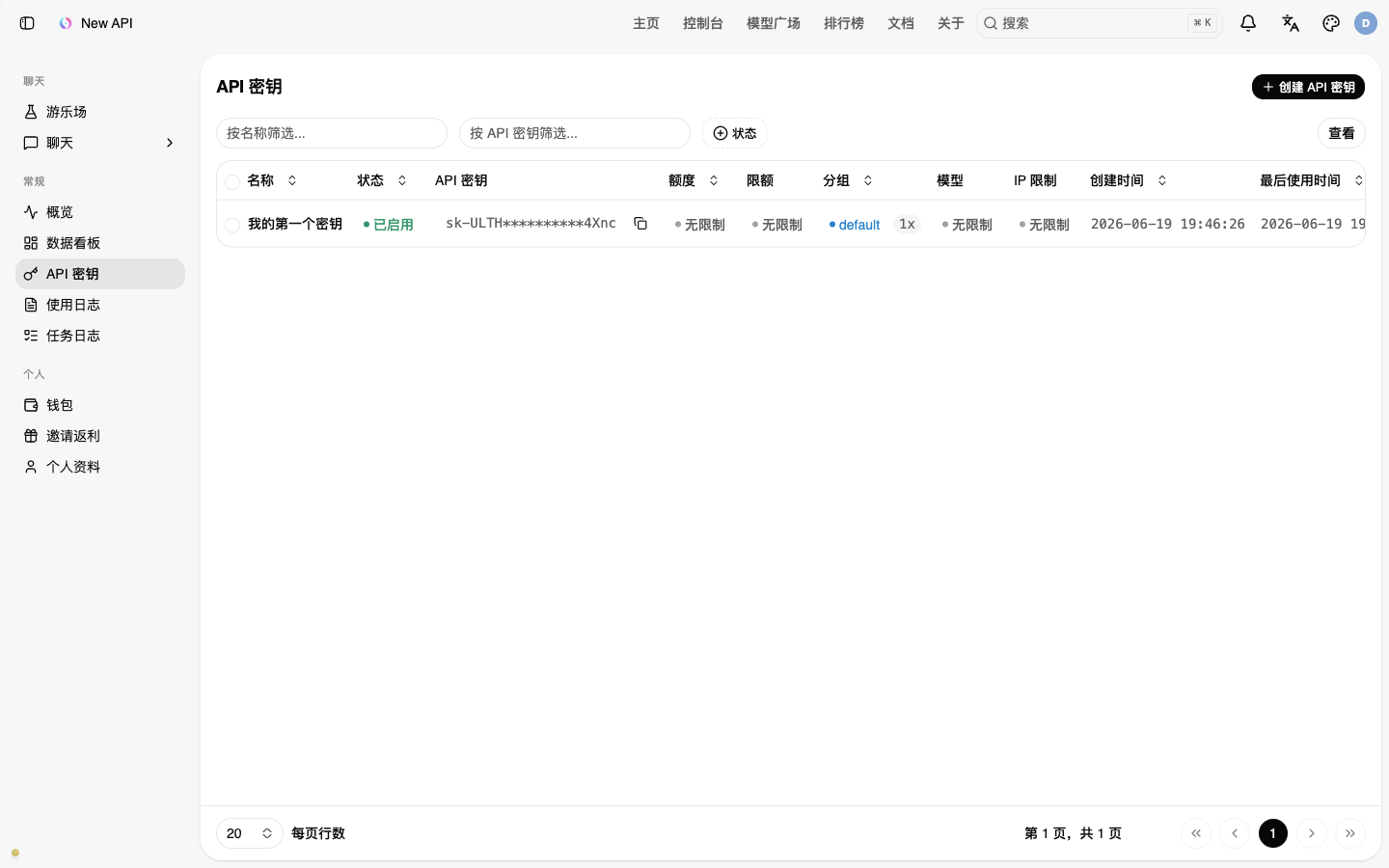Click 无限制 in the 额度 column
Screen dimensions: 1389x868
[700, 225]
